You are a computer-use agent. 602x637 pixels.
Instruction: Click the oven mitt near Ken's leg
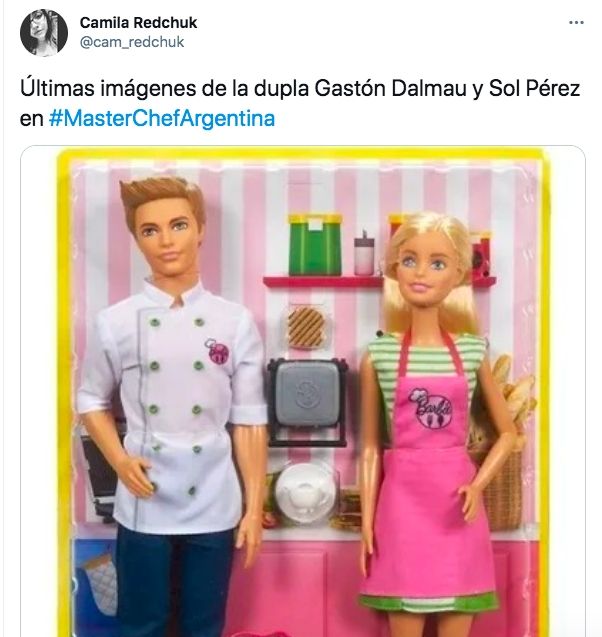(99, 583)
